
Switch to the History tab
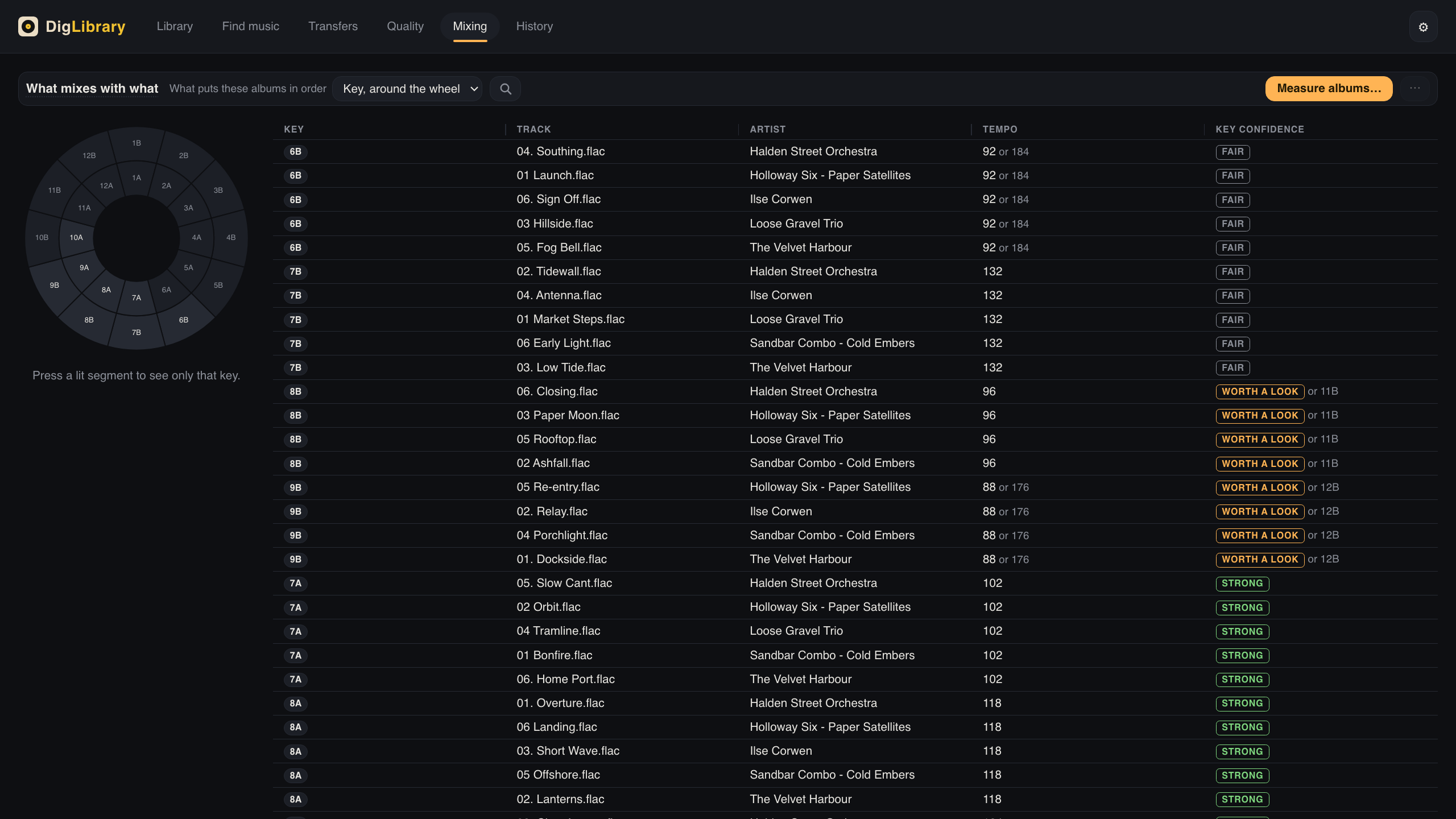(x=534, y=26)
